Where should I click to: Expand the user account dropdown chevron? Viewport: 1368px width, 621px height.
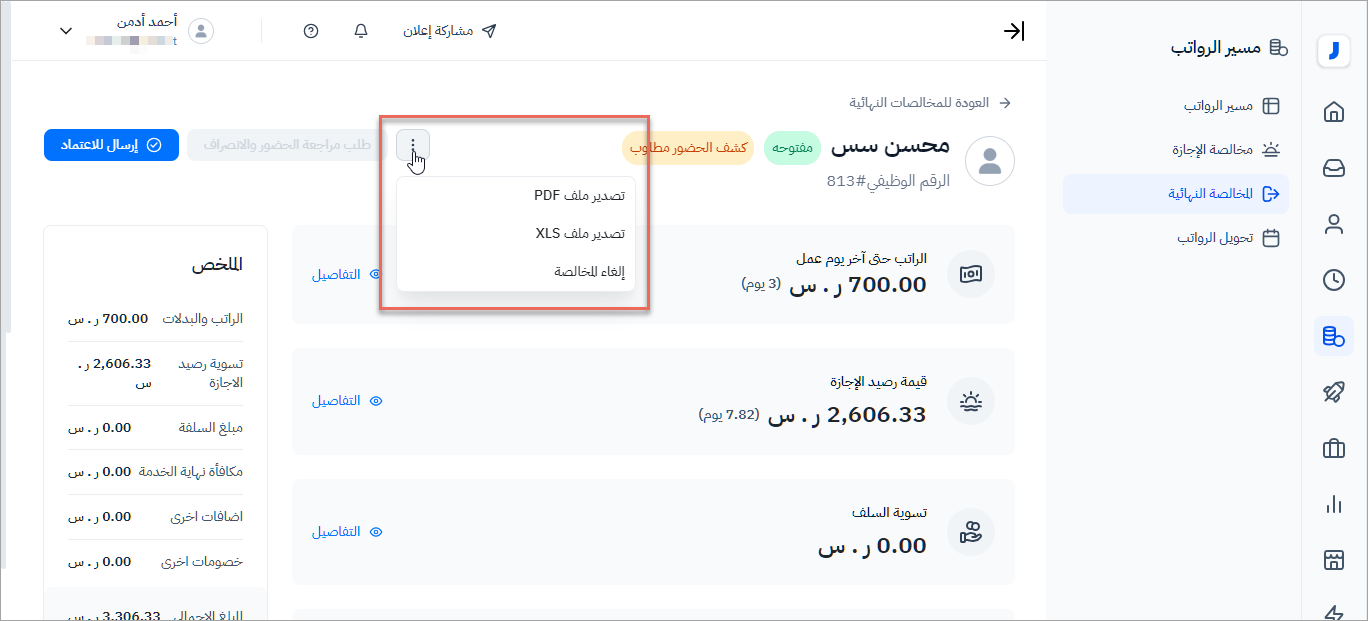click(66, 31)
